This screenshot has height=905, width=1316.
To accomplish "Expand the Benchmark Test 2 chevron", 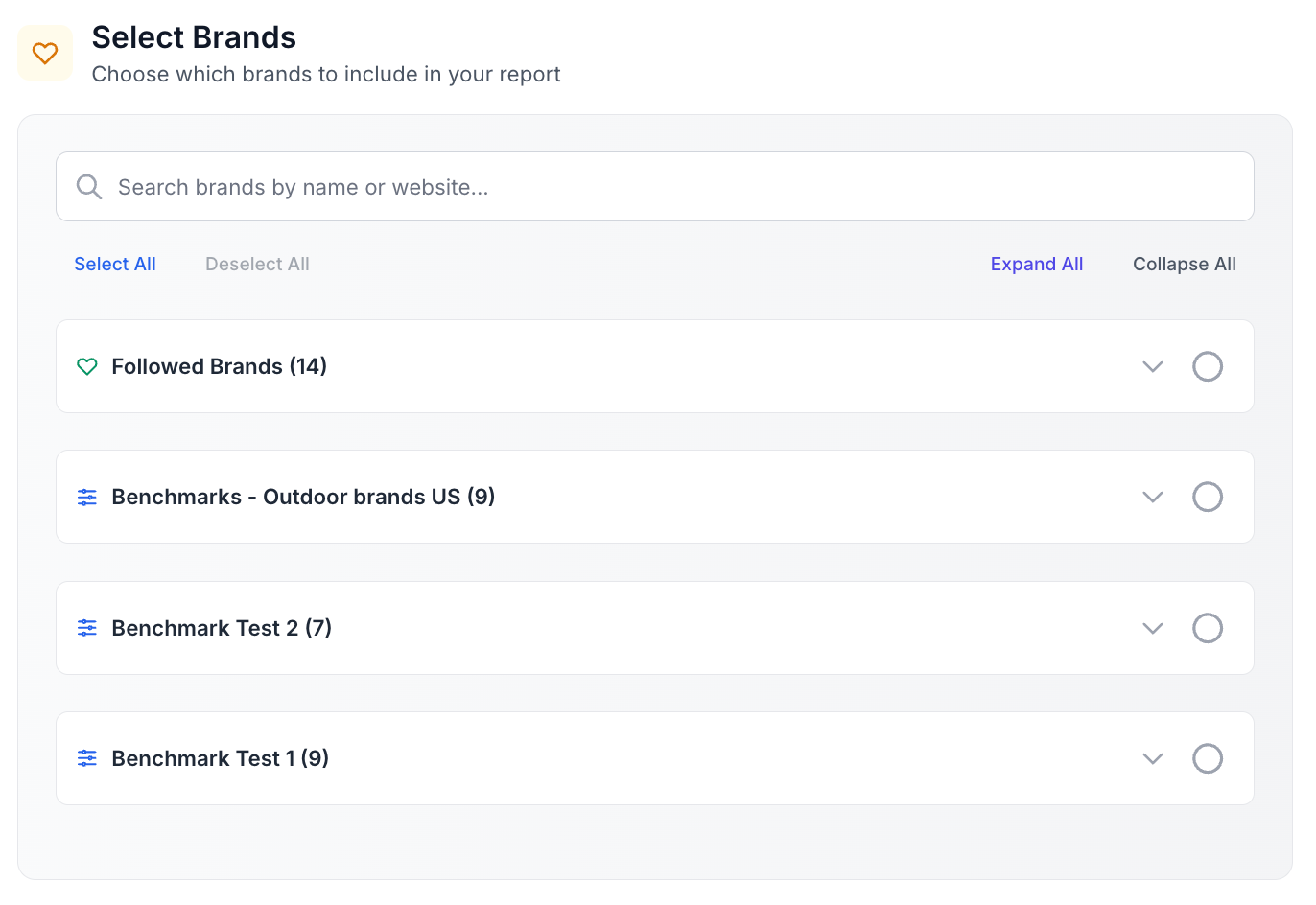I will pyautogui.click(x=1153, y=628).
